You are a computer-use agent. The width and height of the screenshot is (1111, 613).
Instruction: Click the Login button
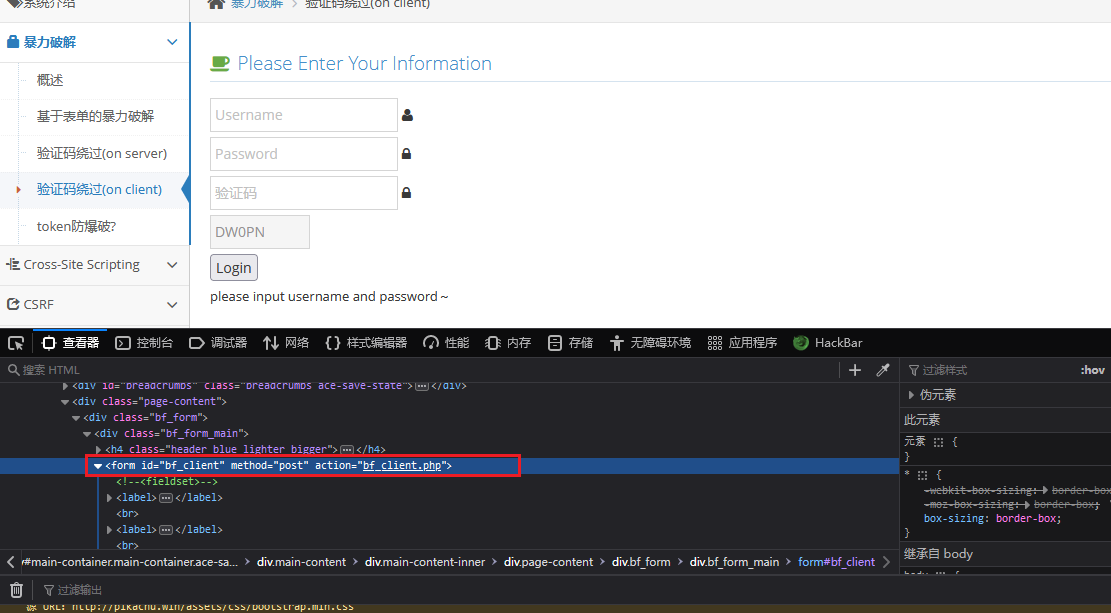(234, 268)
